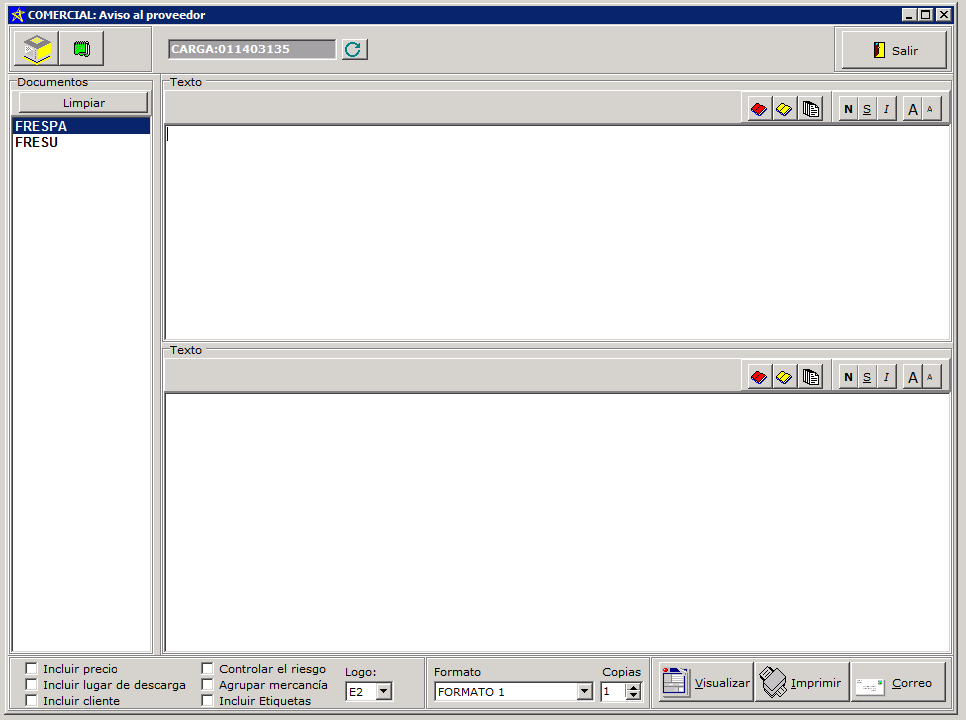Expand the Formato dropdown list

point(585,692)
